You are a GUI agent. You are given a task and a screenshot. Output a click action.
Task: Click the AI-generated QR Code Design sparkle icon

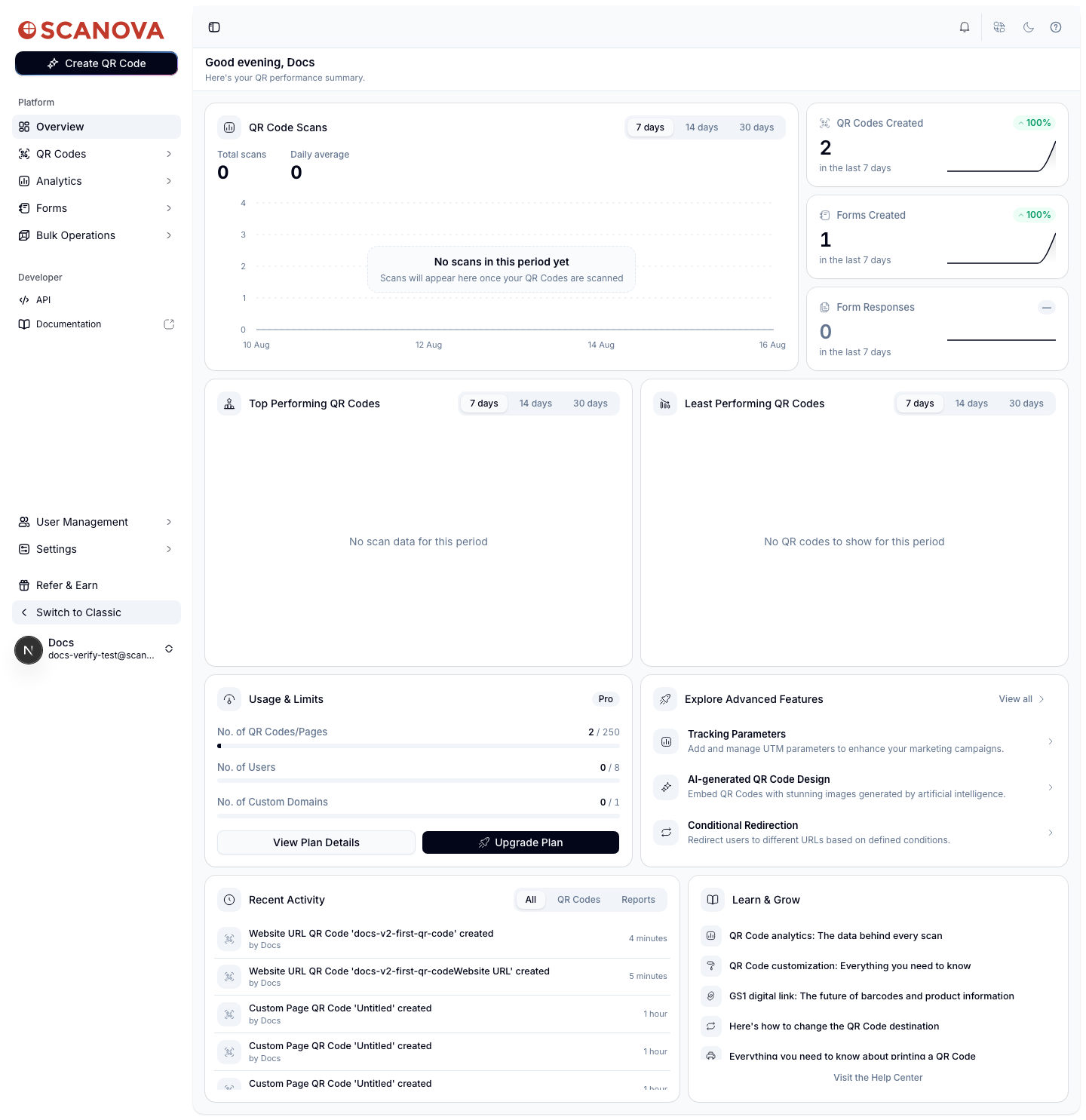[x=666, y=787]
